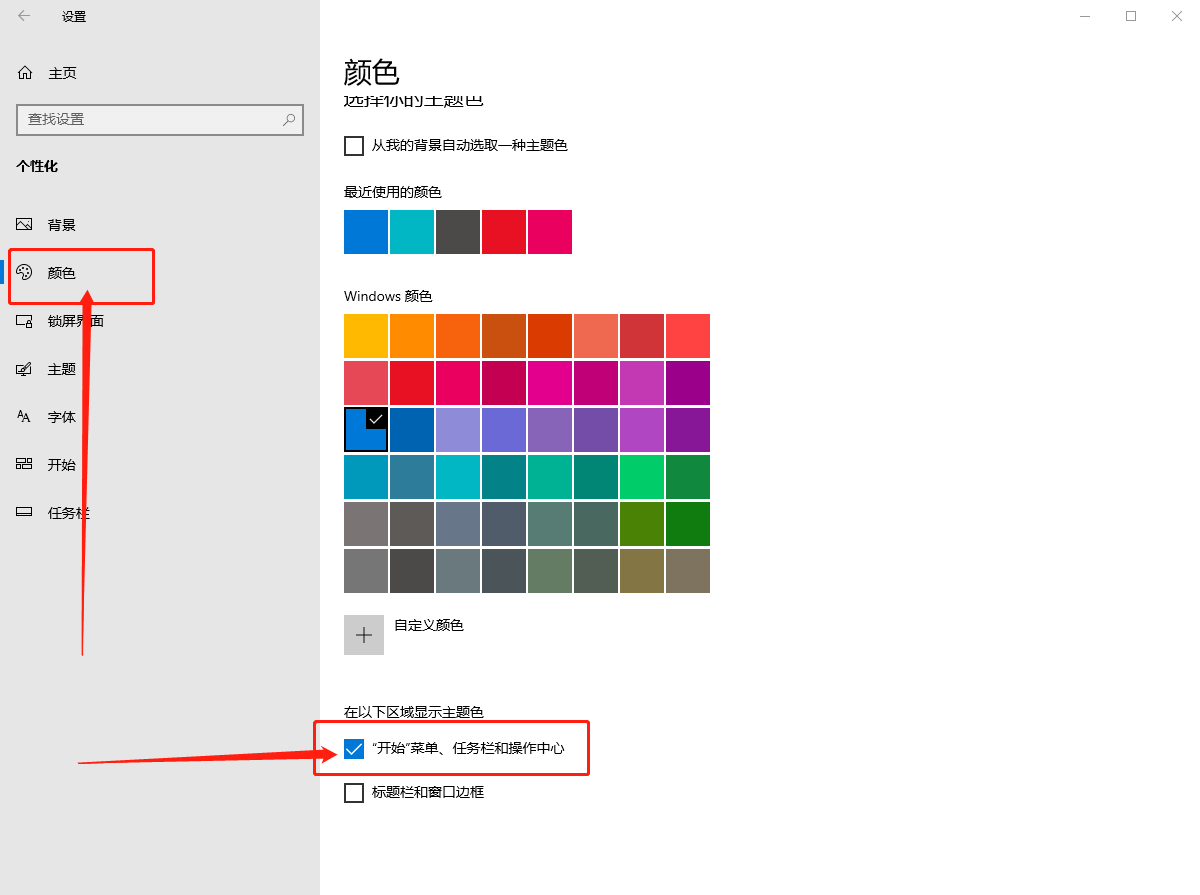Choose the bright light green Windows color
1200x895 pixels.
[x=642, y=477]
